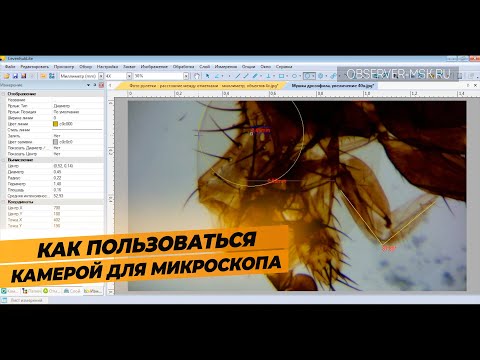Select the line measurement tool
The height and width of the screenshot is (360, 480).
[237, 76]
